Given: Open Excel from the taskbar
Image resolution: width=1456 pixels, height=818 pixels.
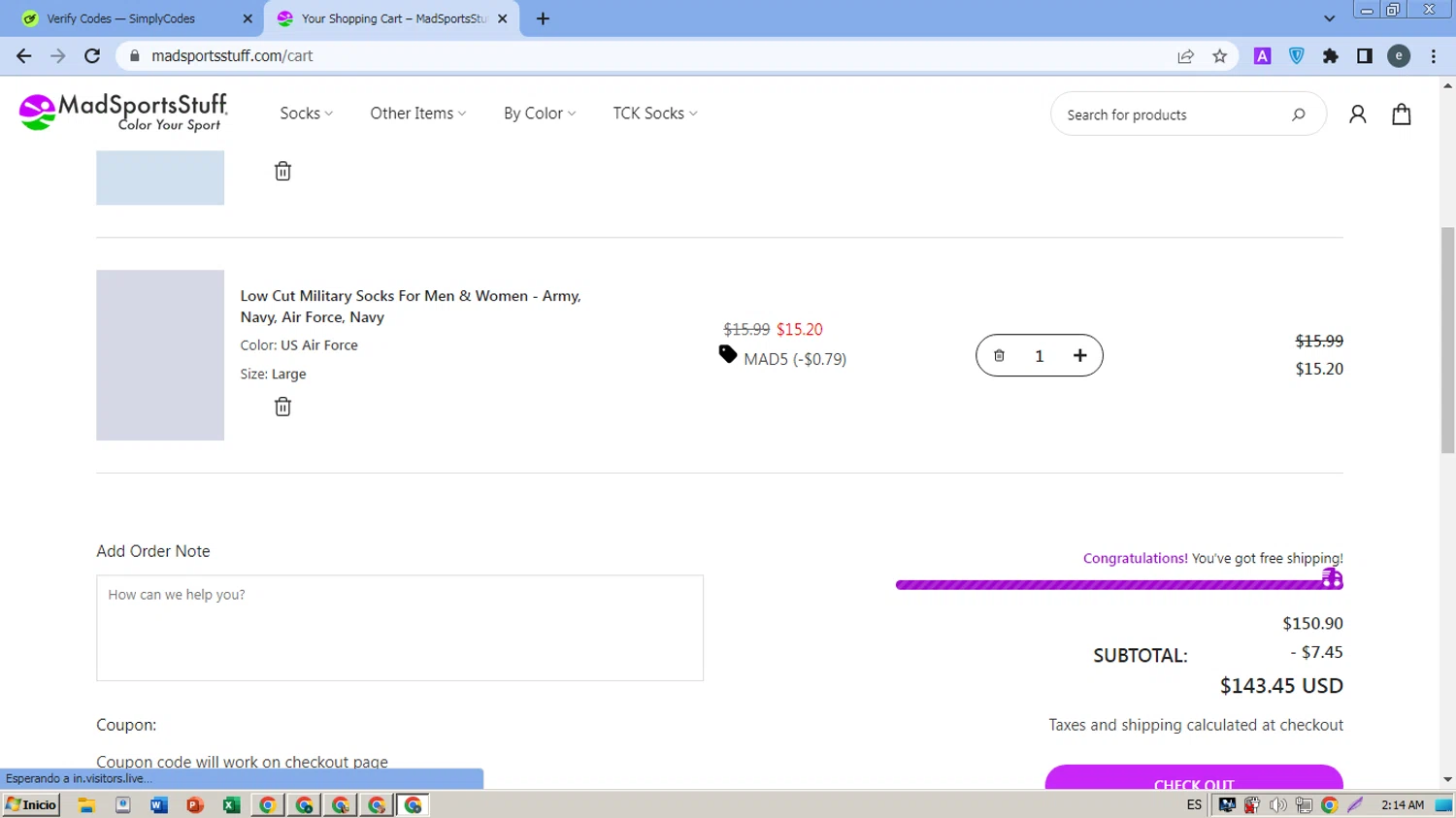Looking at the screenshot, I should pos(231,804).
